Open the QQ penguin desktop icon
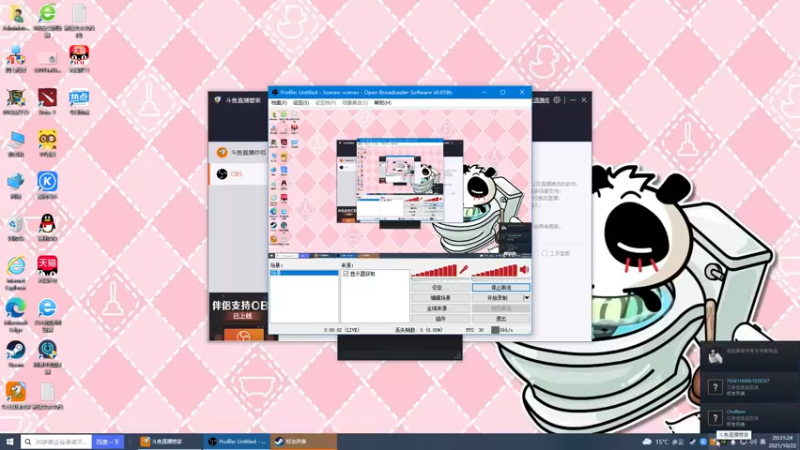The image size is (800, 450). [47, 227]
